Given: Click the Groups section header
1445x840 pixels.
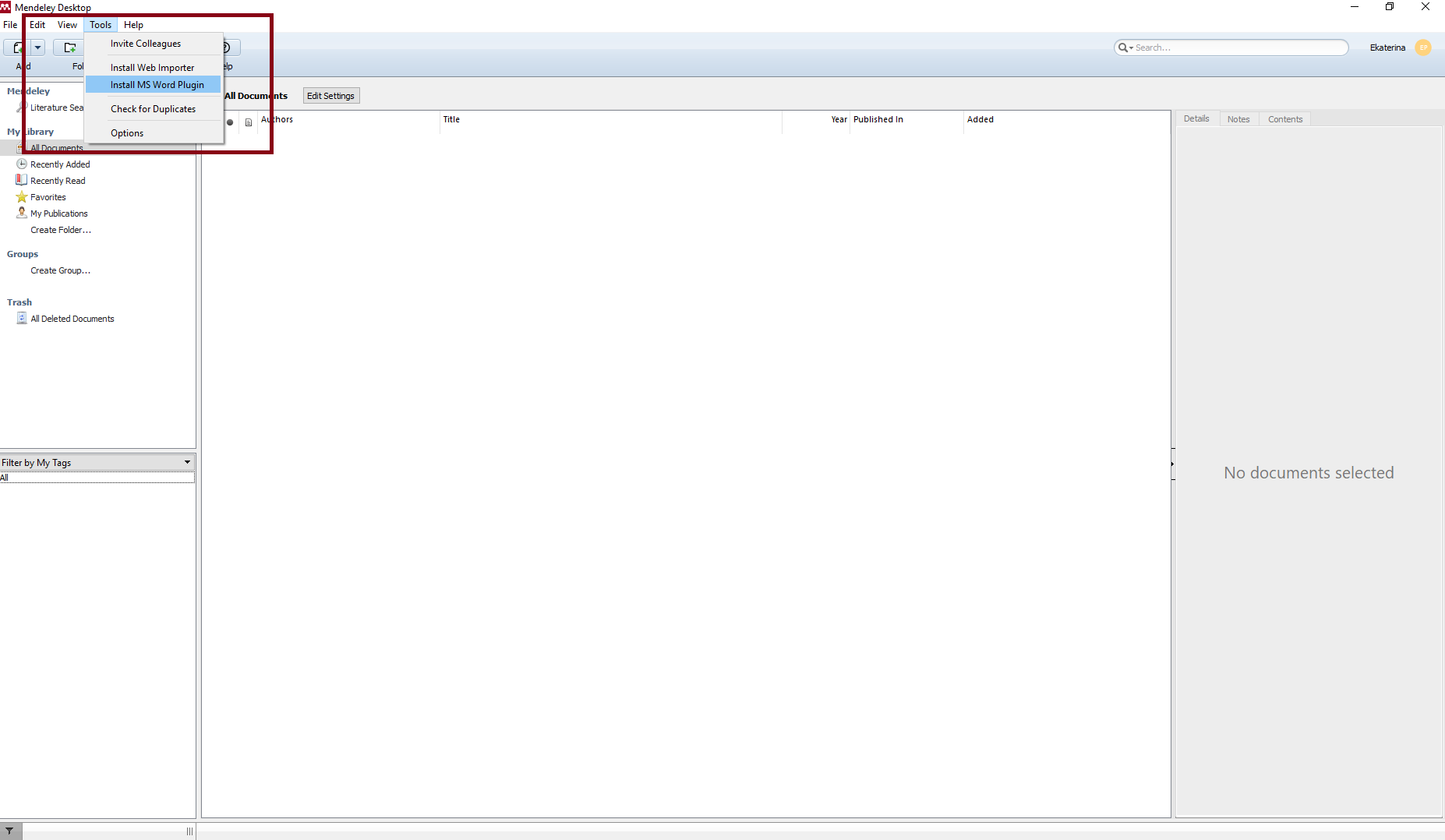Looking at the screenshot, I should coord(23,254).
